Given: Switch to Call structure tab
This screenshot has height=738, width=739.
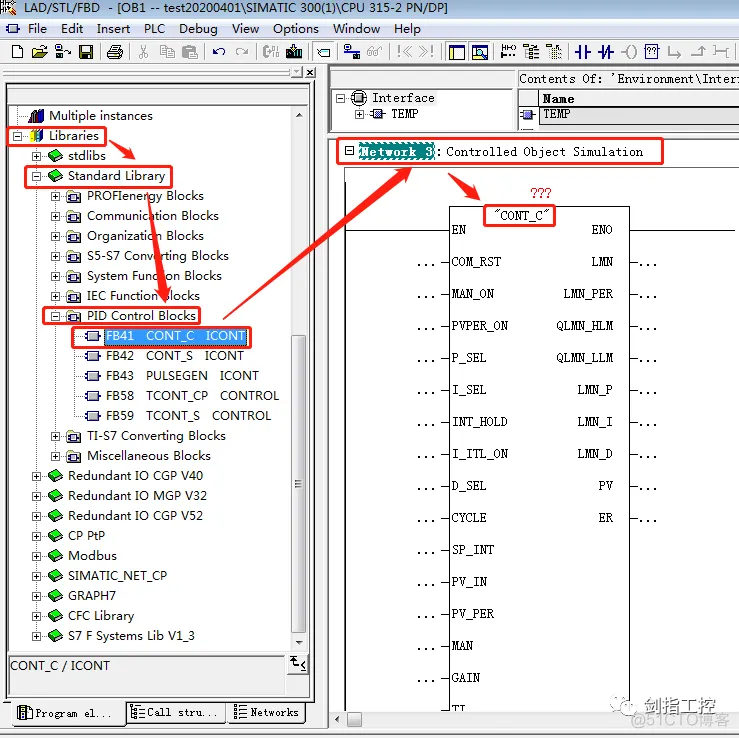Looking at the screenshot, I should (x=175, y=713).
